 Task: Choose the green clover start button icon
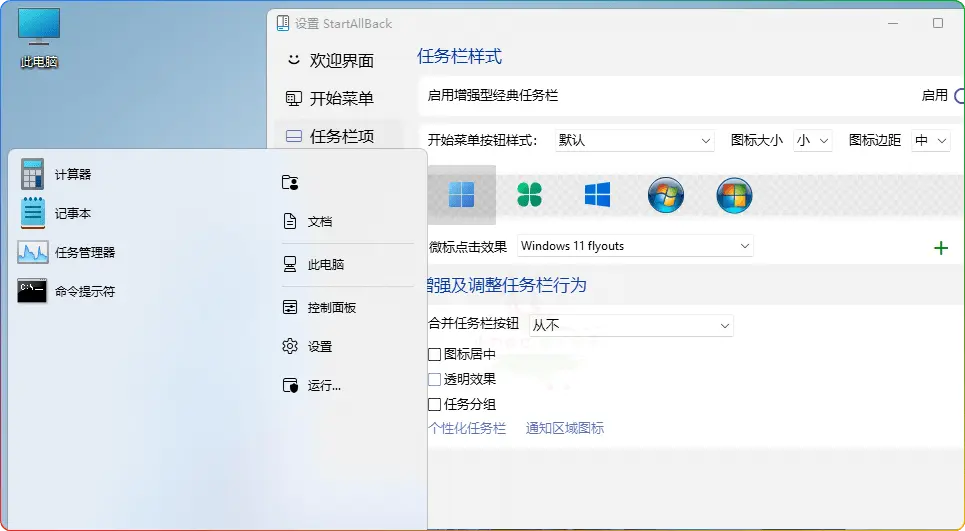pyautogui.click(x=529, y=195)
